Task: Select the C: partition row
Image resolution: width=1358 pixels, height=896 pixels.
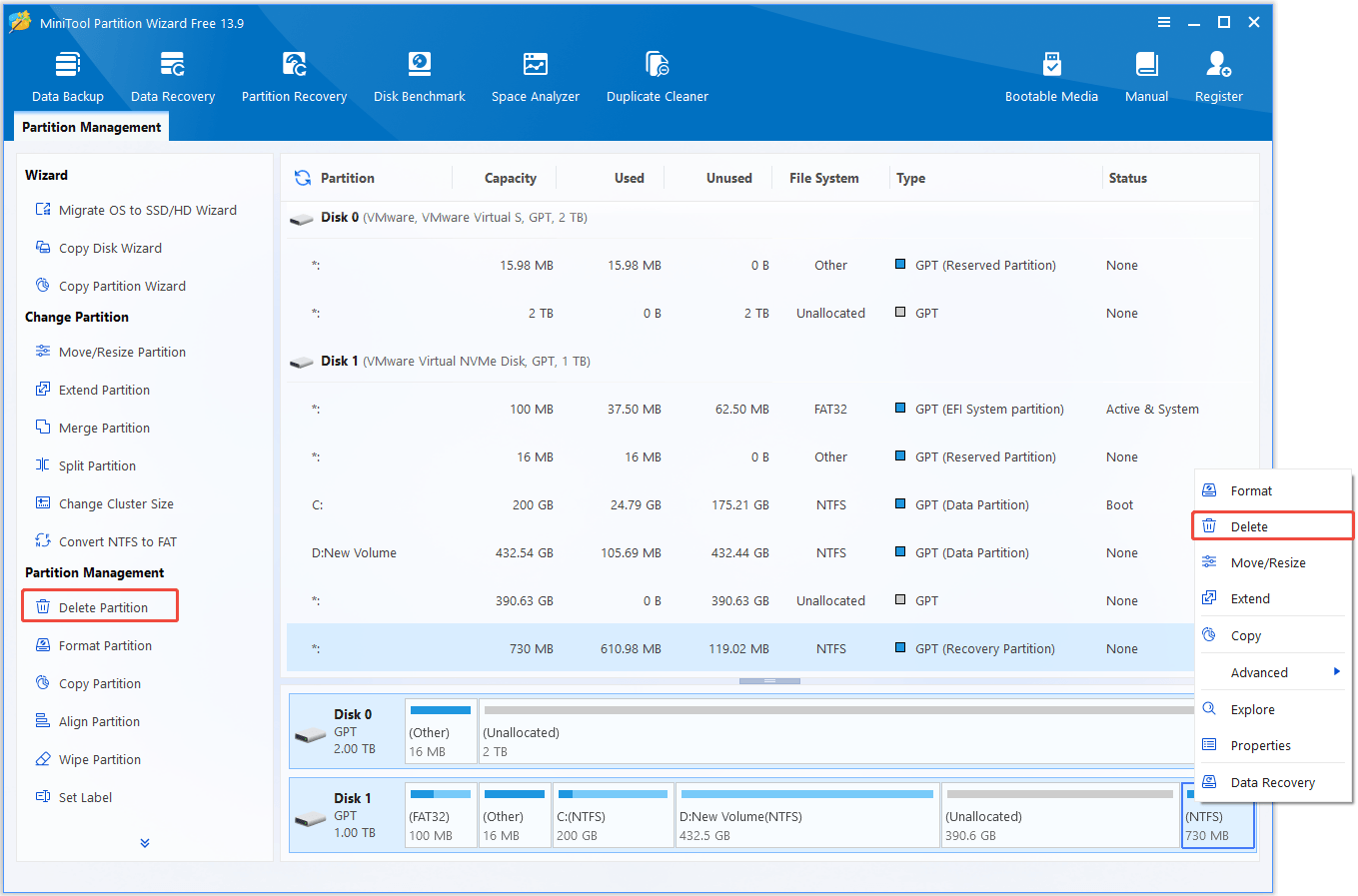Action: point(740,504)
